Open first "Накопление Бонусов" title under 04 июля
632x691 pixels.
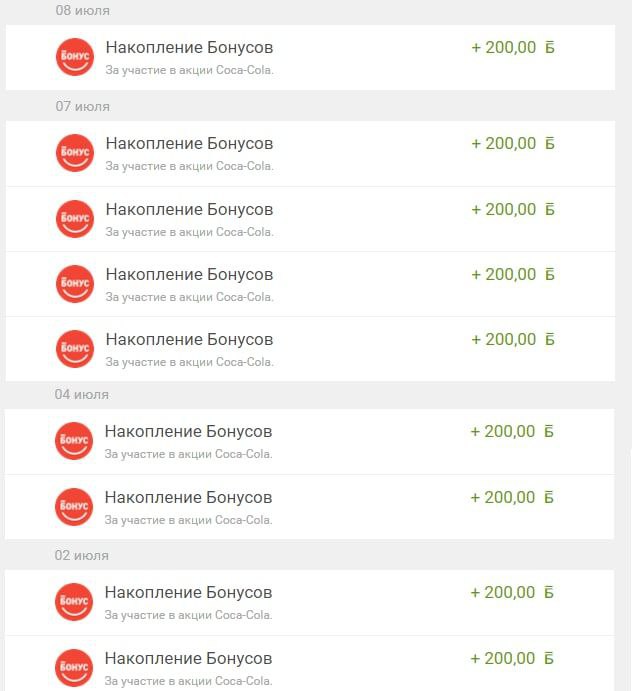(188, 431)
